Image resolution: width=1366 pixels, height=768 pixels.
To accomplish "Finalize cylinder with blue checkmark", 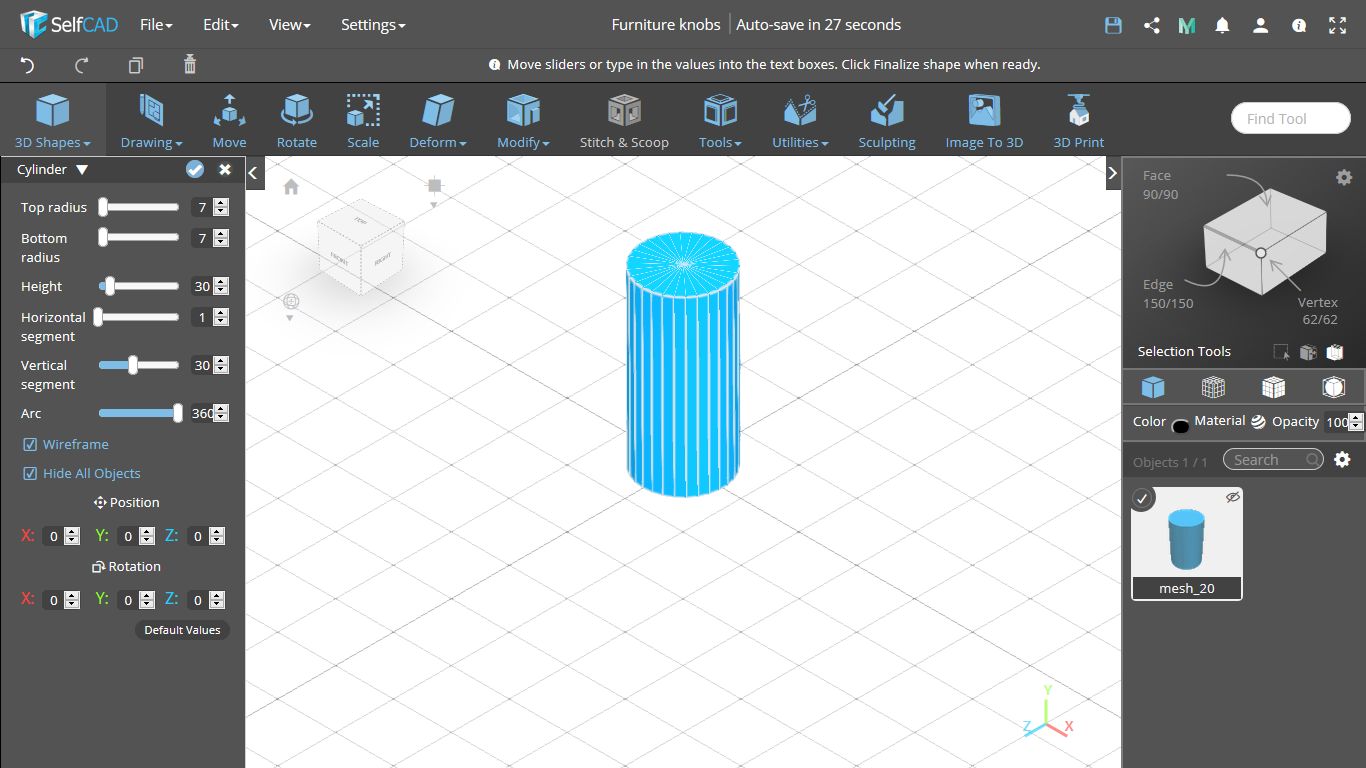I will click(x=195, y=170).
